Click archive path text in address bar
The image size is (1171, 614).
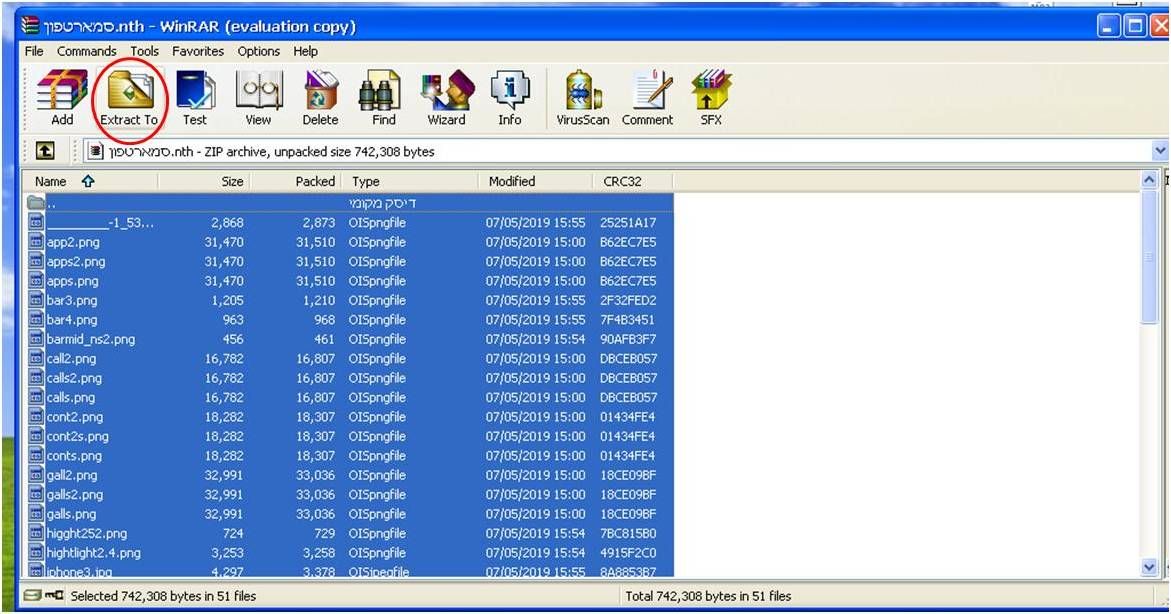pos(272,152)
